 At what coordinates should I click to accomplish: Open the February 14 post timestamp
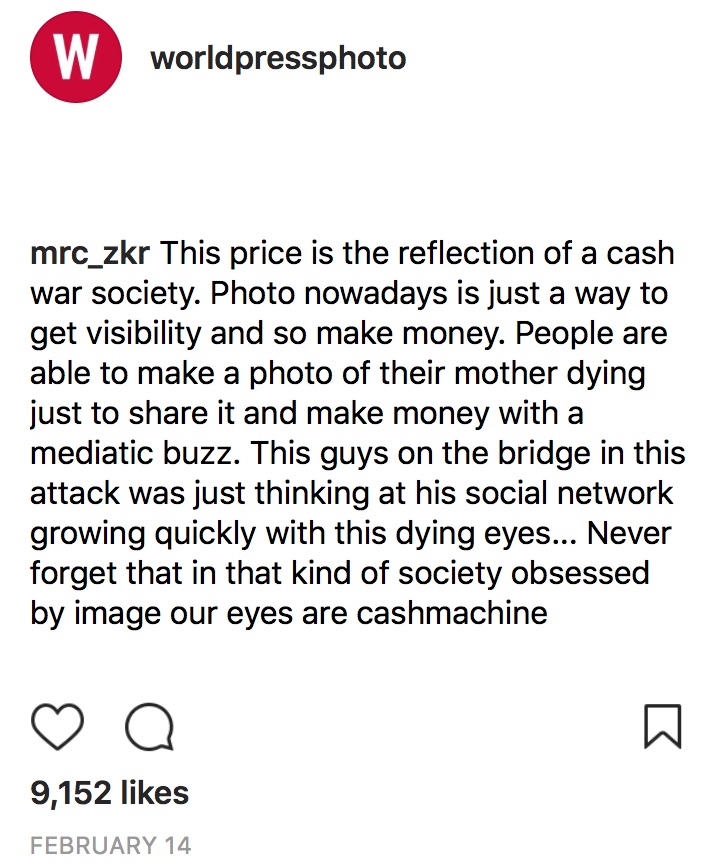tap(110, 845)
